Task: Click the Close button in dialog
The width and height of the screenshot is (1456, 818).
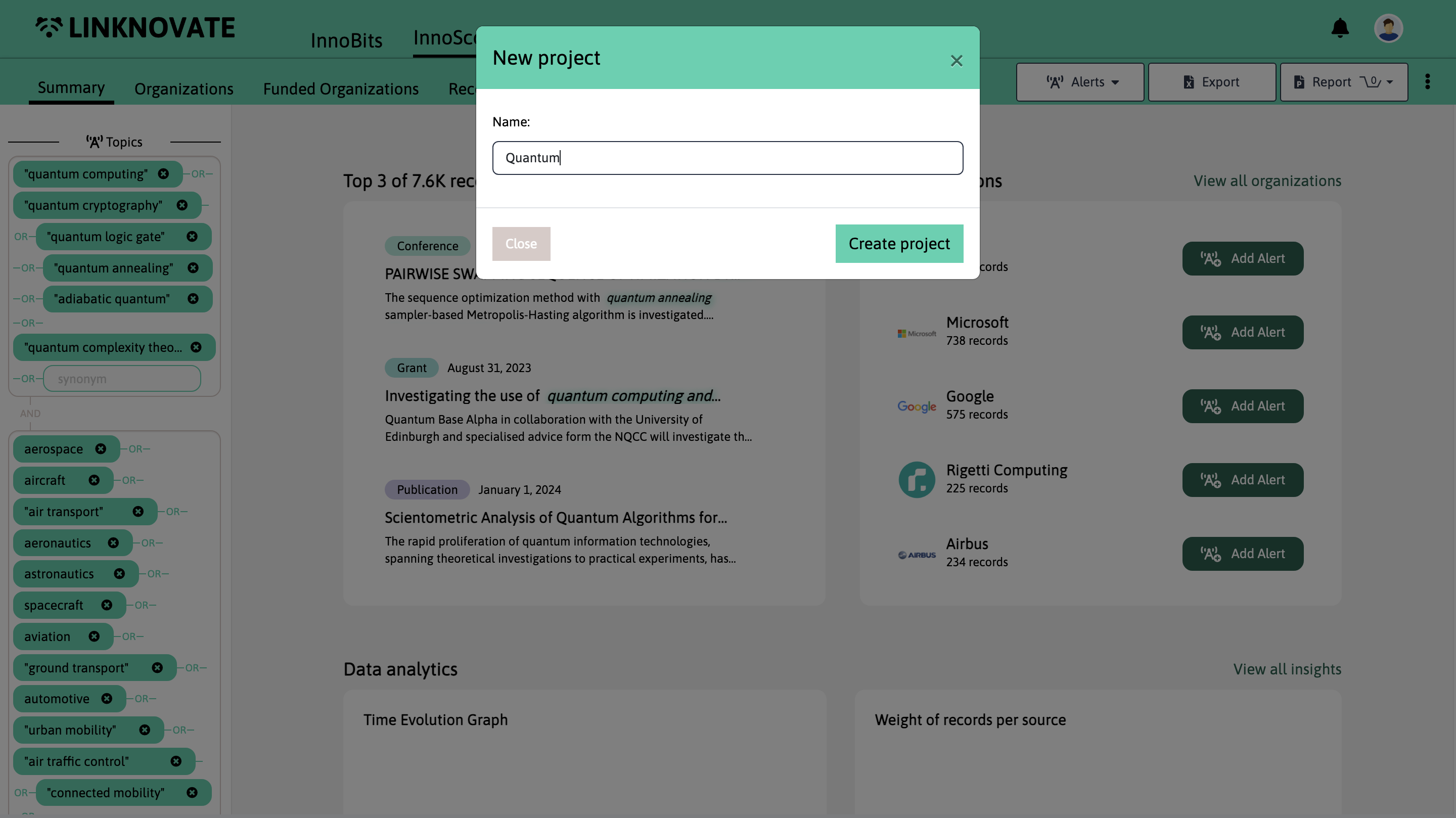Action: click(x=521, y=243)
